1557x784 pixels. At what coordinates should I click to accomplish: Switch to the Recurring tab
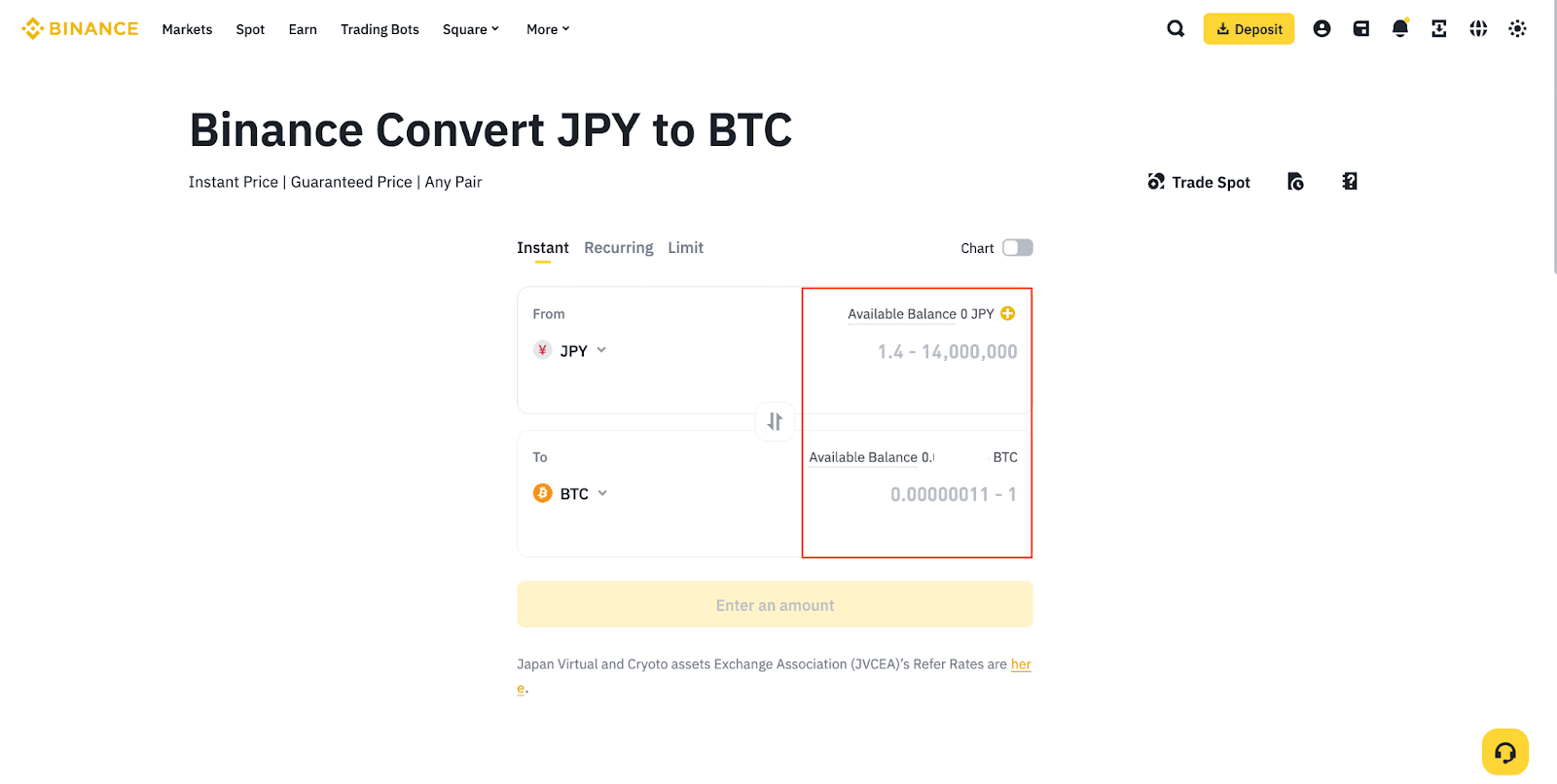(618, 248)
